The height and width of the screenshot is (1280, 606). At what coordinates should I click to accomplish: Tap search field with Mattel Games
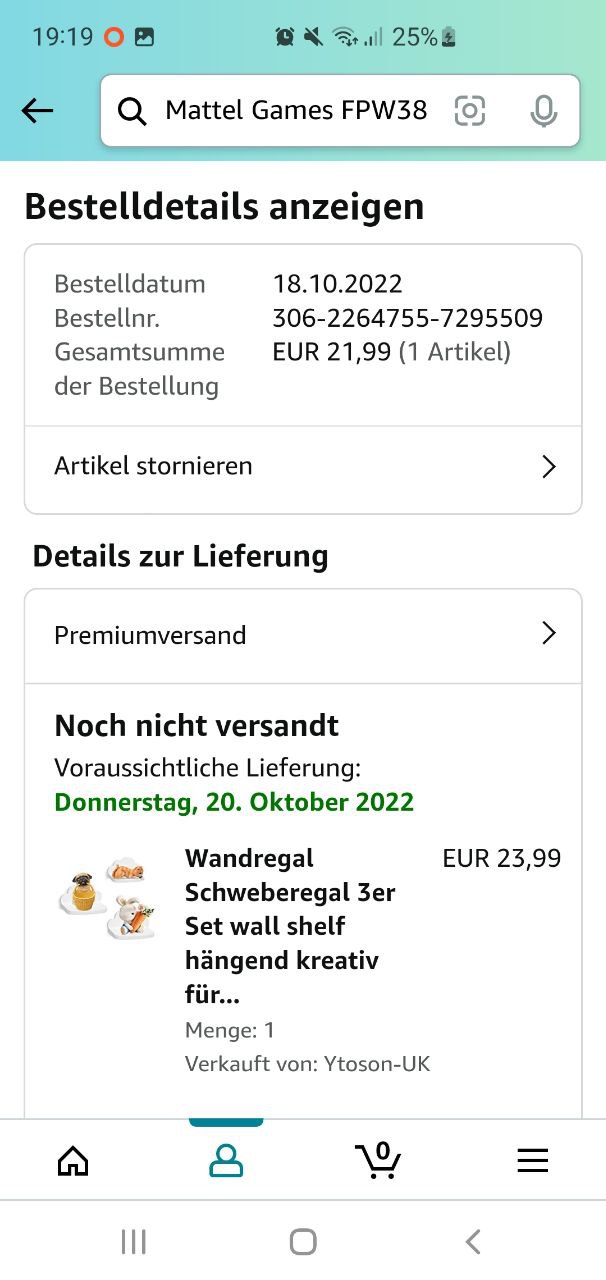296,111
